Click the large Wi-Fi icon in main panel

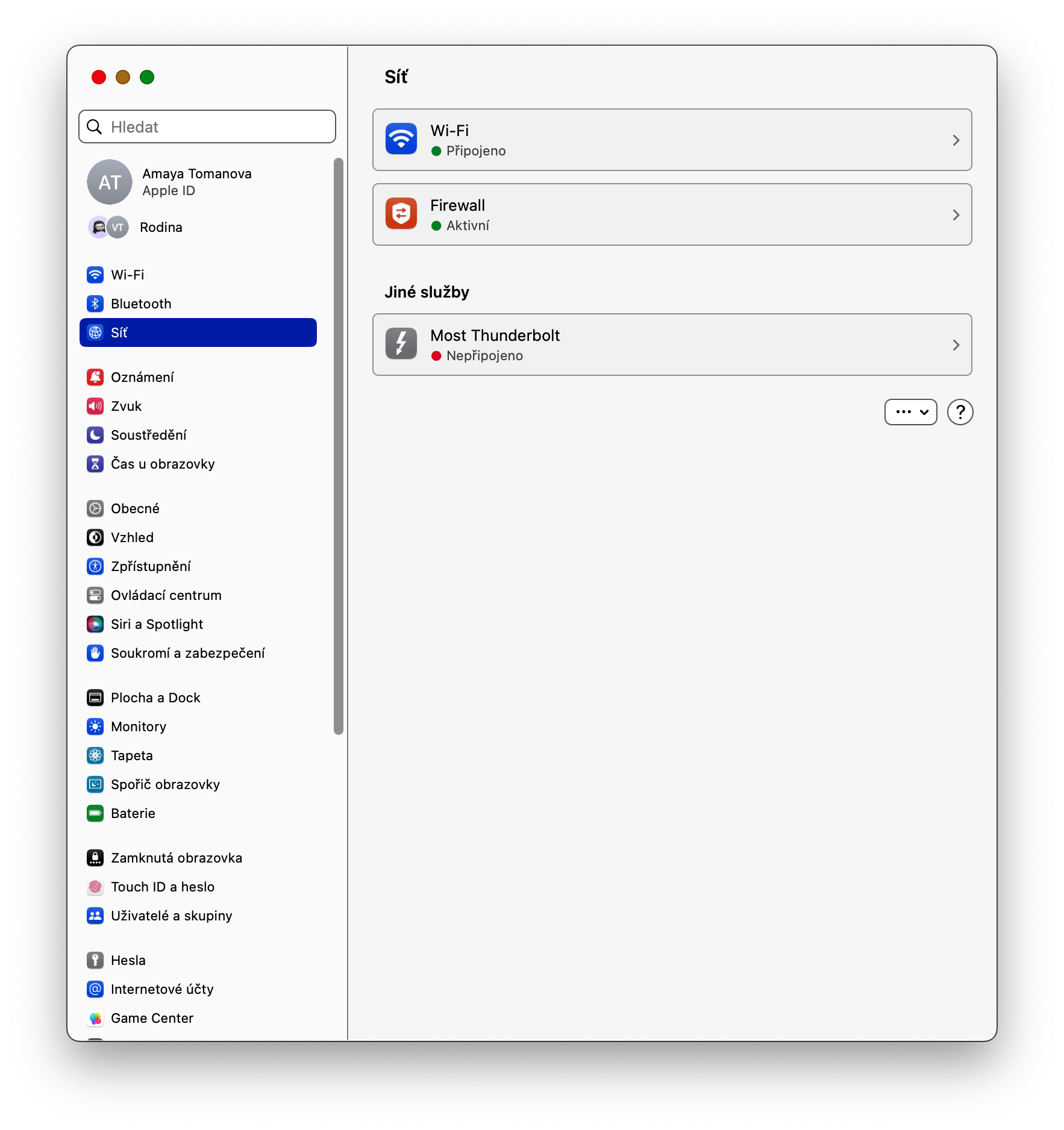[401, 139]
